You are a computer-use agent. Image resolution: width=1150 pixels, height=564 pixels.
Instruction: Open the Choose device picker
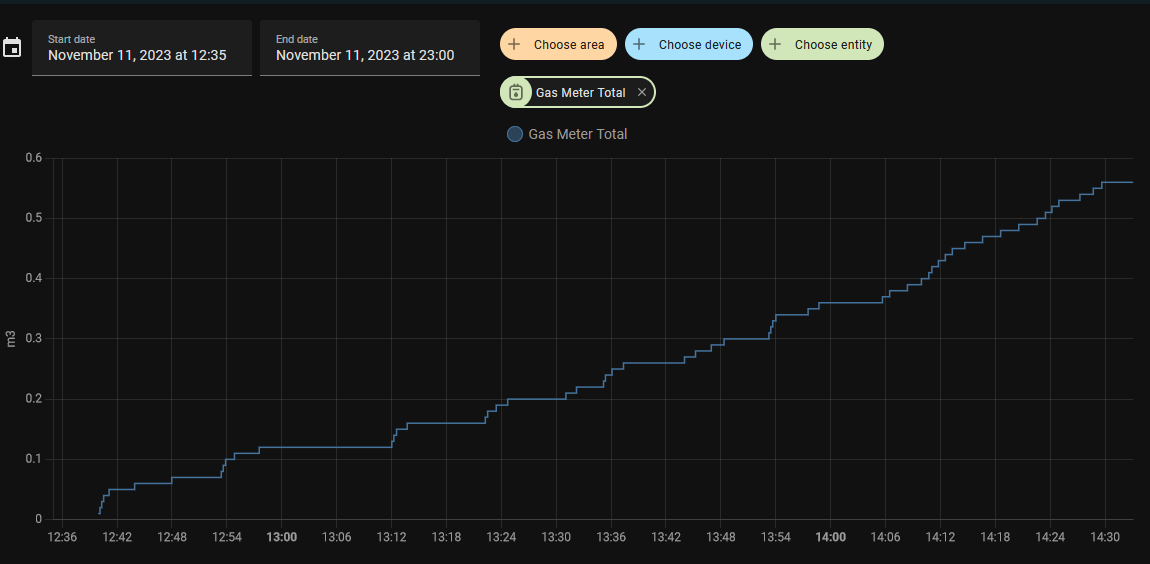click(x=699, y=45)
